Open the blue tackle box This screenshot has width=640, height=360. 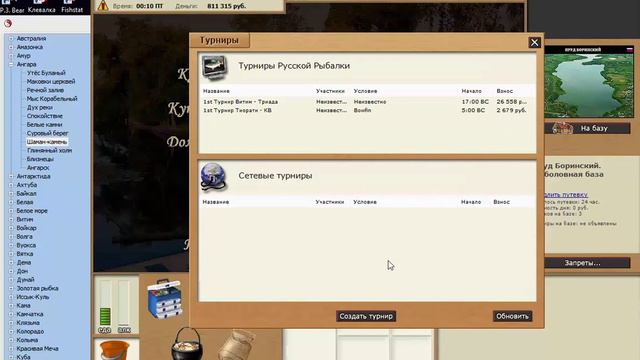[x=164, y=299]
